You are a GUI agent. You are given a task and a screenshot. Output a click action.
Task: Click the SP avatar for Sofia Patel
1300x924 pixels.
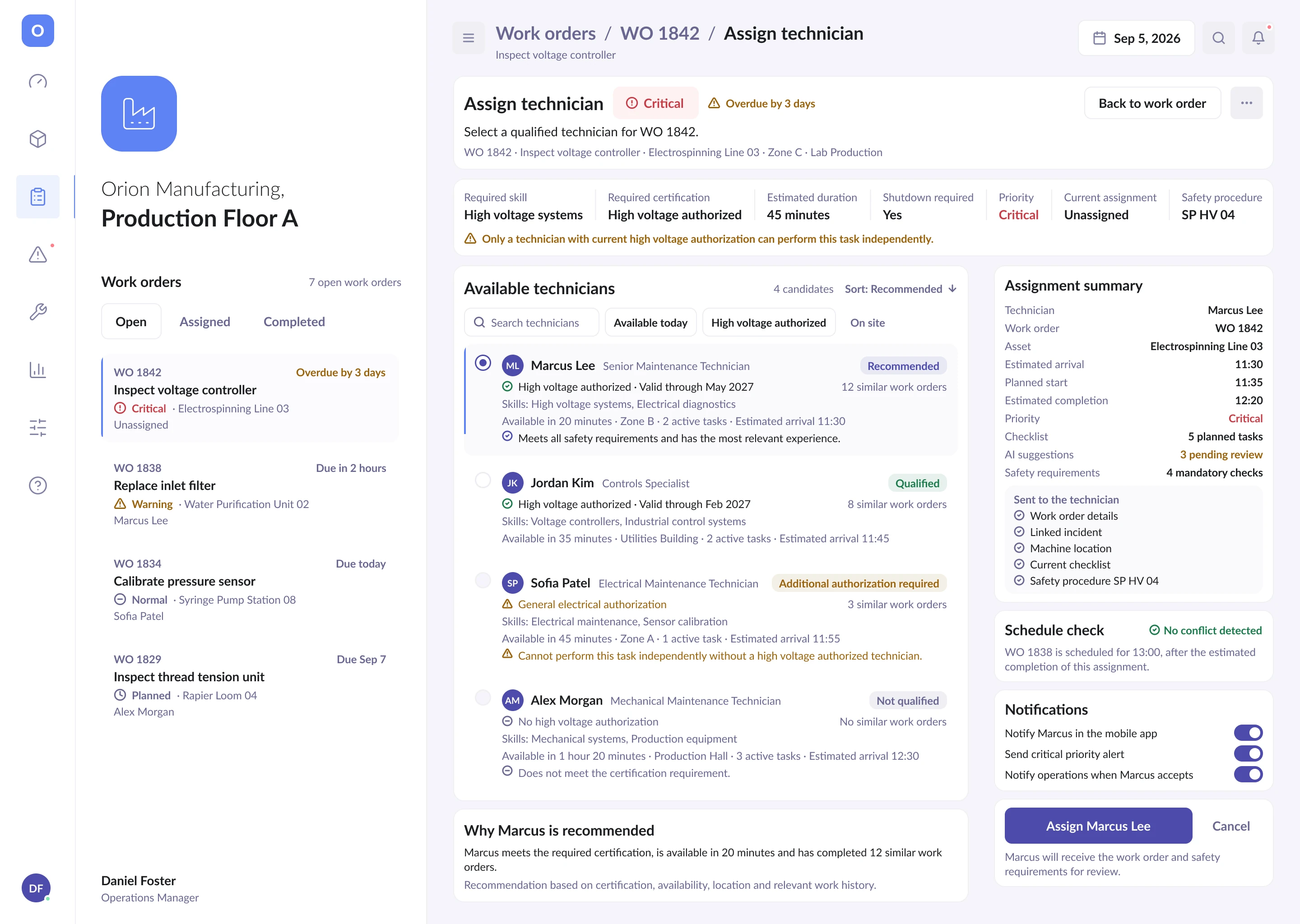pos(512,583)
